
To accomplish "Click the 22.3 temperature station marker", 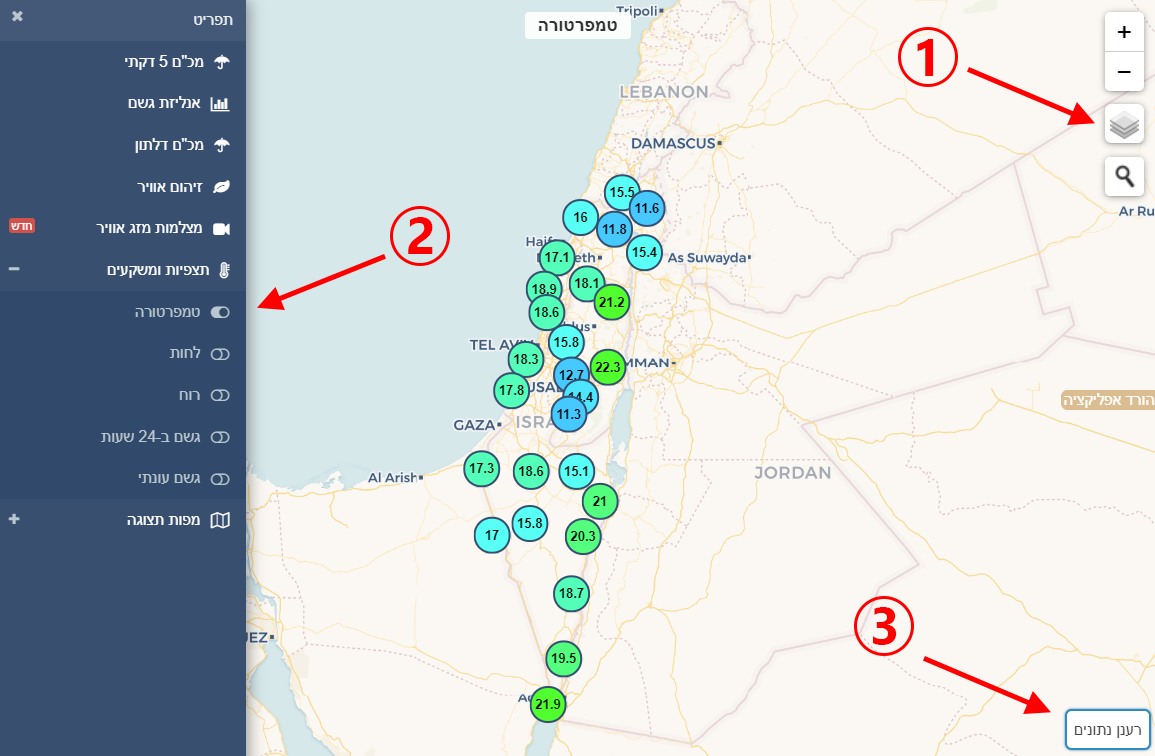I will pos(608,367).
